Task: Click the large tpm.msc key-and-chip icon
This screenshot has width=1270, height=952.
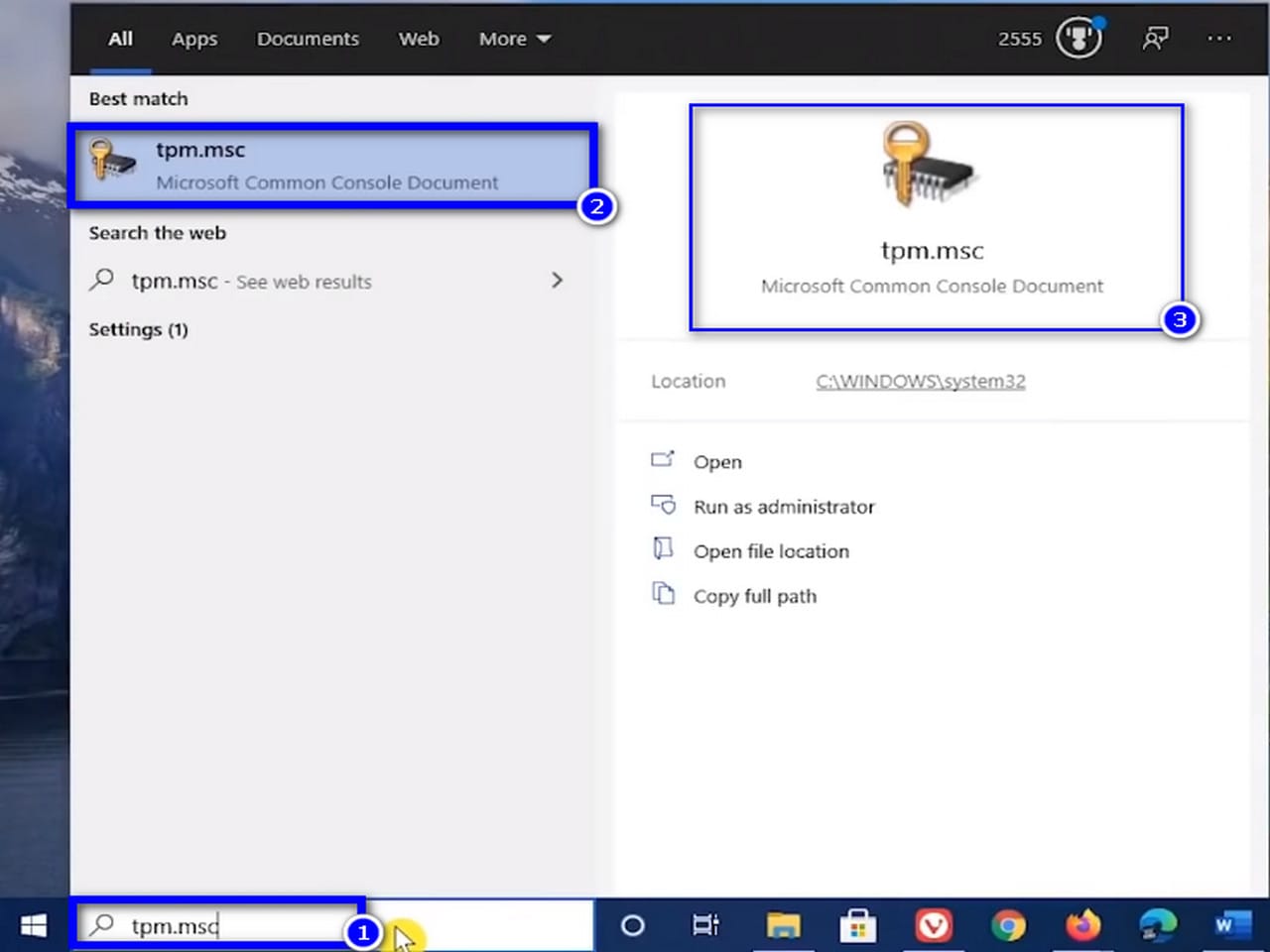Action: [930, 164]
